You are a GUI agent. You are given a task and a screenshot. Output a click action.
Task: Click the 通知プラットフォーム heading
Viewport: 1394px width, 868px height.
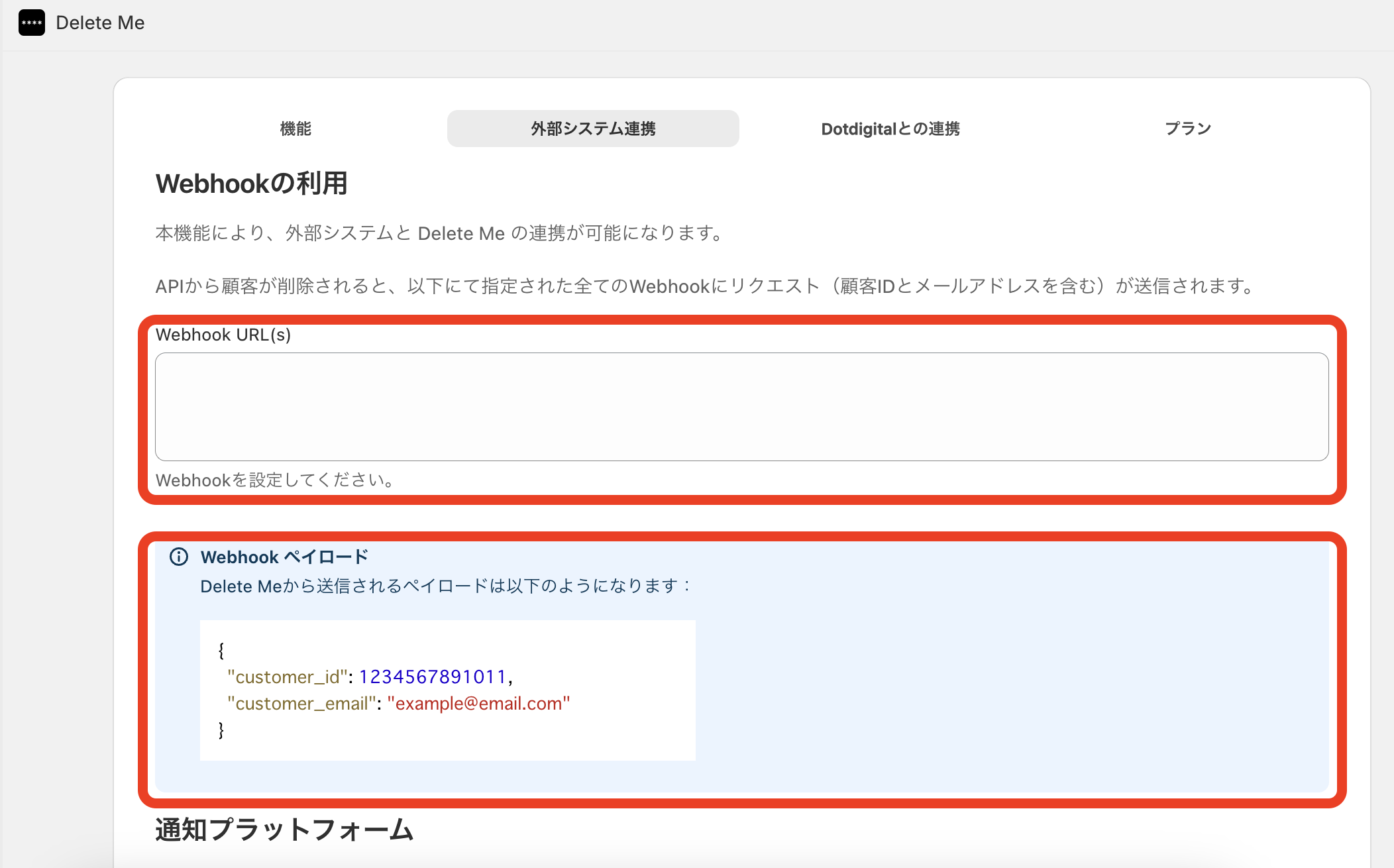click(285, 830)
